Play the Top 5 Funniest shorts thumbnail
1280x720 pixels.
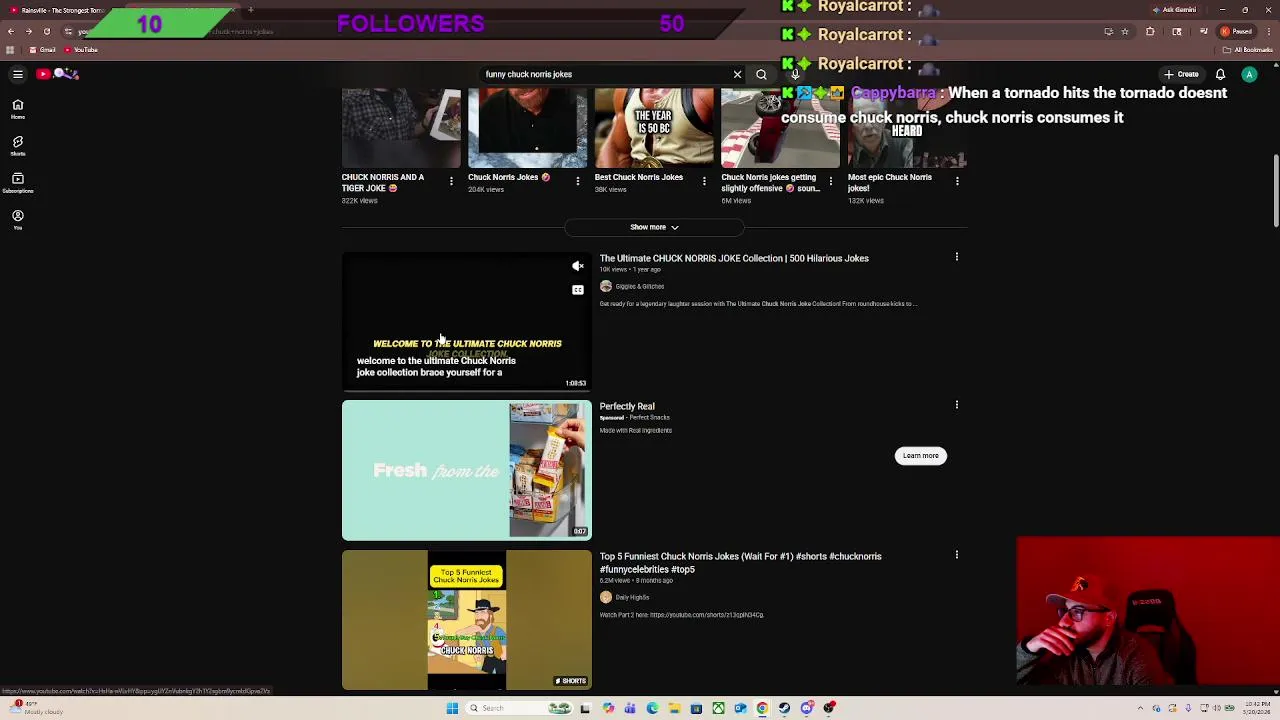tap(467, 620)
